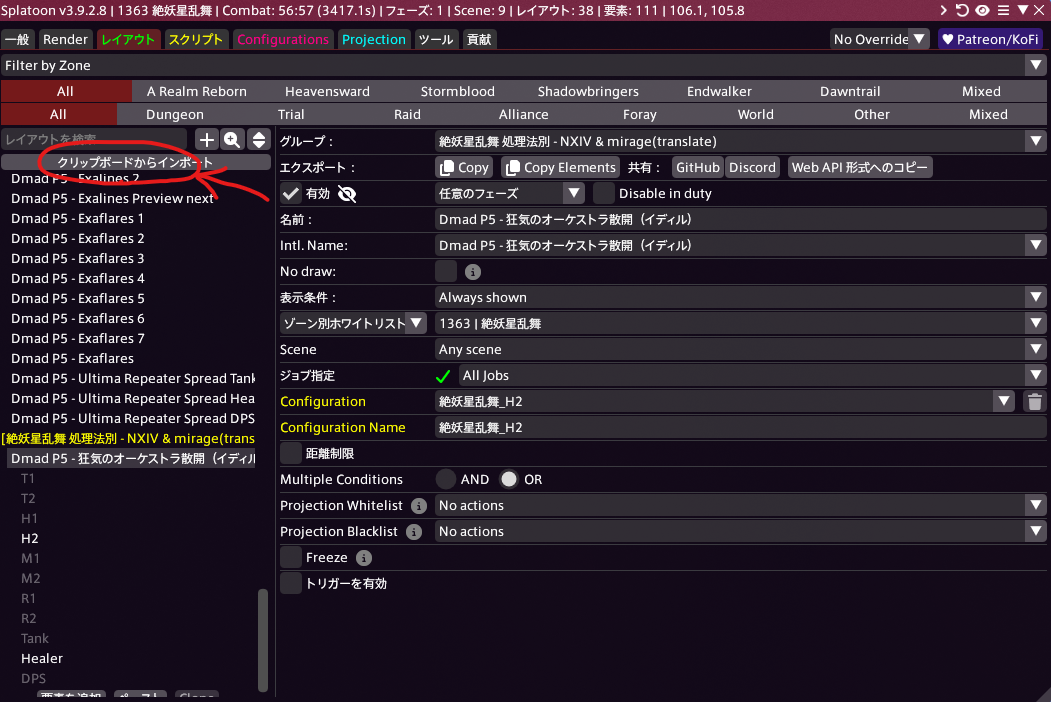This screenshot has width=1051, height=702.
Task: Click the Patreon/KoFi heart button
Action: [991, 40]
